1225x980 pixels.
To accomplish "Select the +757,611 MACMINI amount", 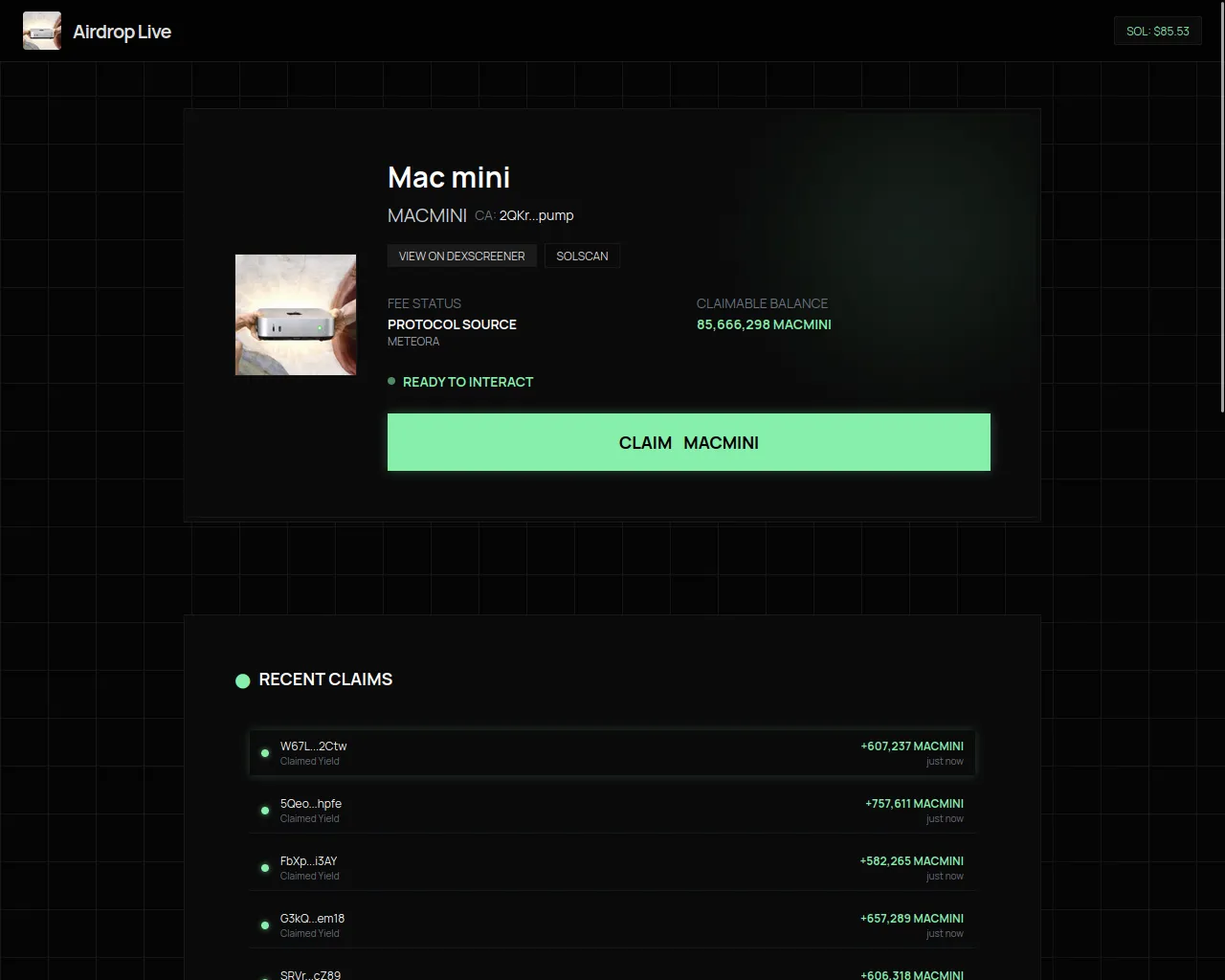I will [x=914, y=804].
